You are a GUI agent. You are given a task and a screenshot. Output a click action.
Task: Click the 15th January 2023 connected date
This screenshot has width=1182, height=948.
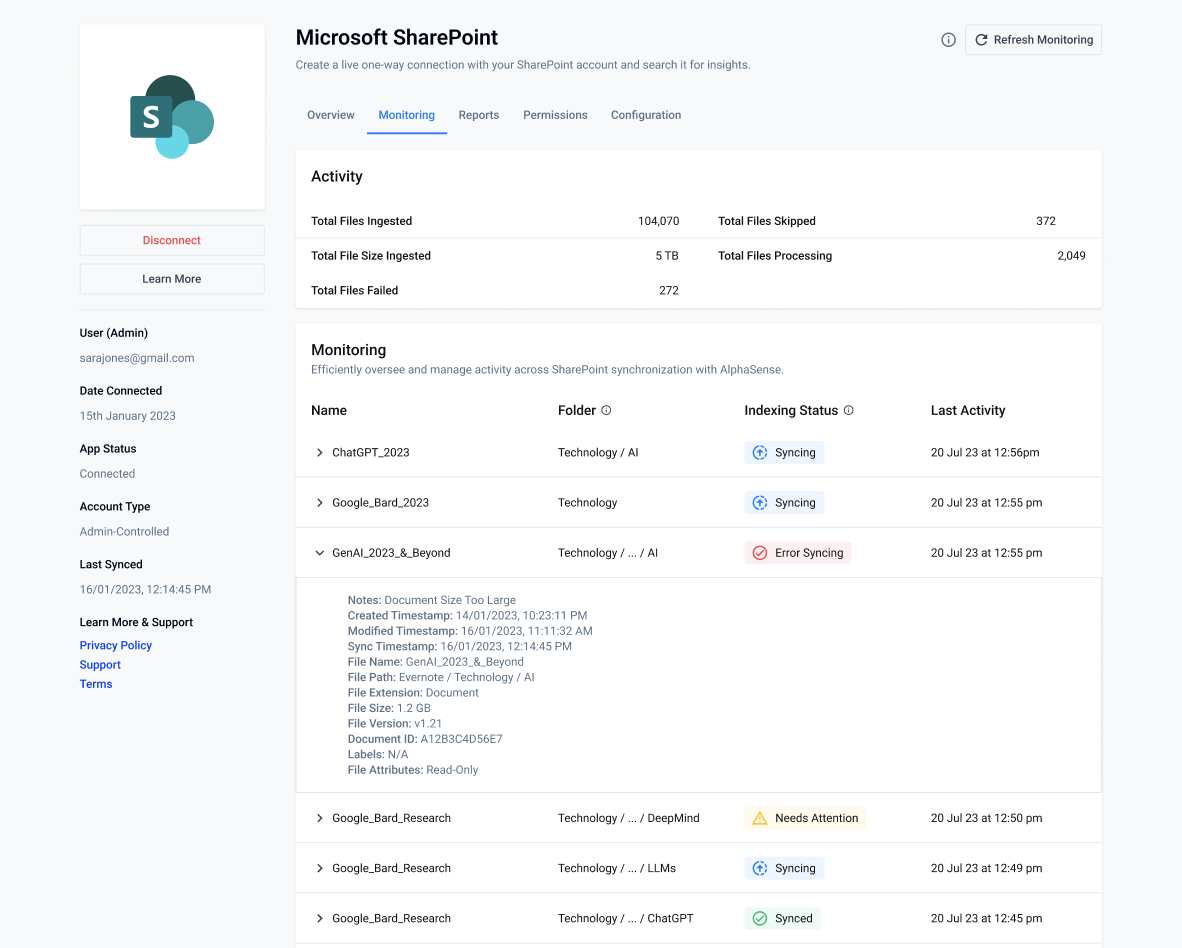(x=127, y=416)
